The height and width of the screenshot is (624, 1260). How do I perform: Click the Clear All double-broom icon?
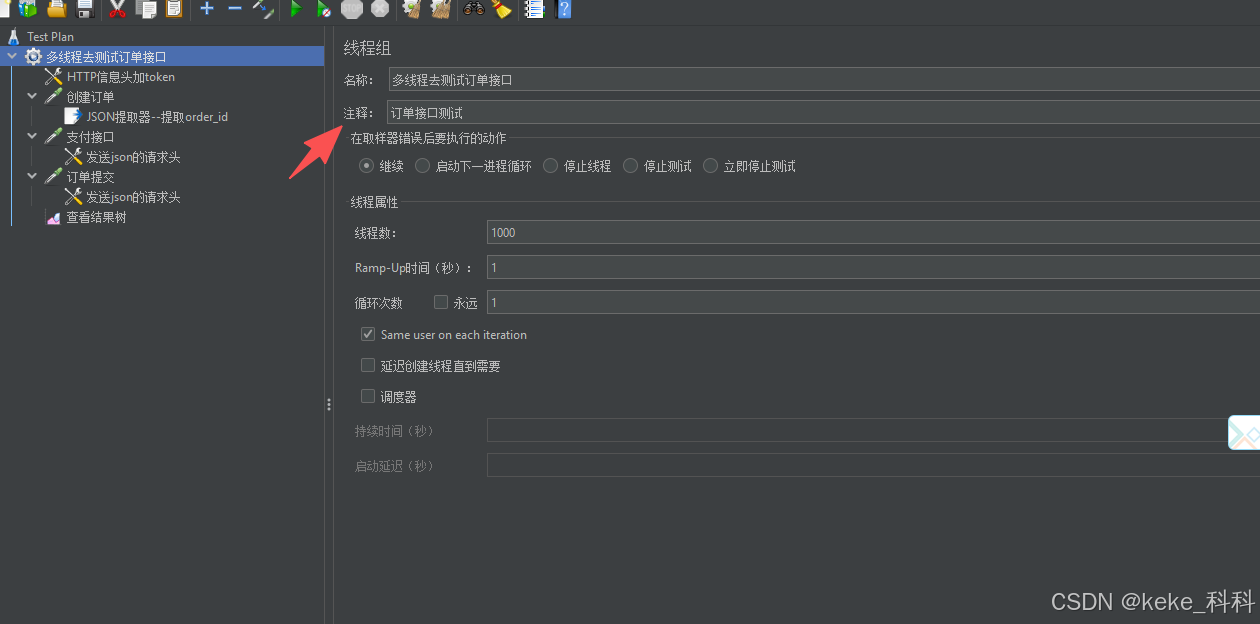coord(440,9)
